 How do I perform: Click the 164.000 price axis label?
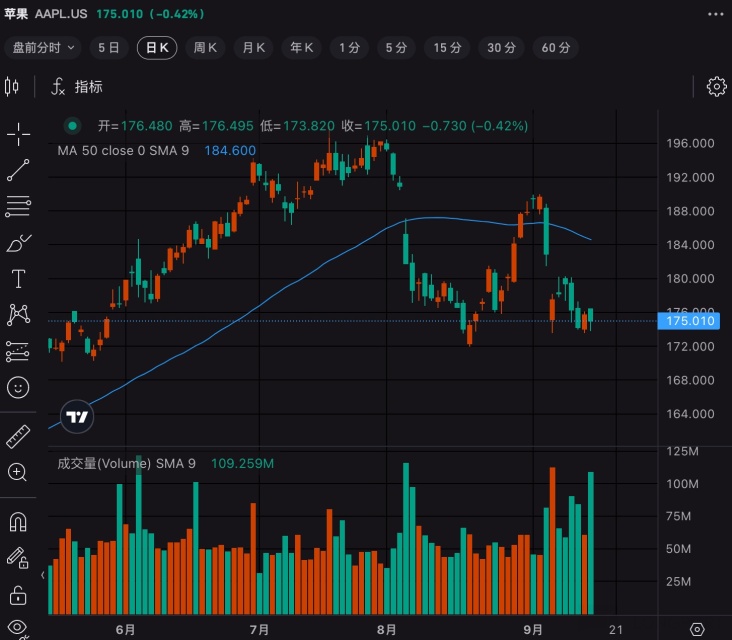(690, 414)
